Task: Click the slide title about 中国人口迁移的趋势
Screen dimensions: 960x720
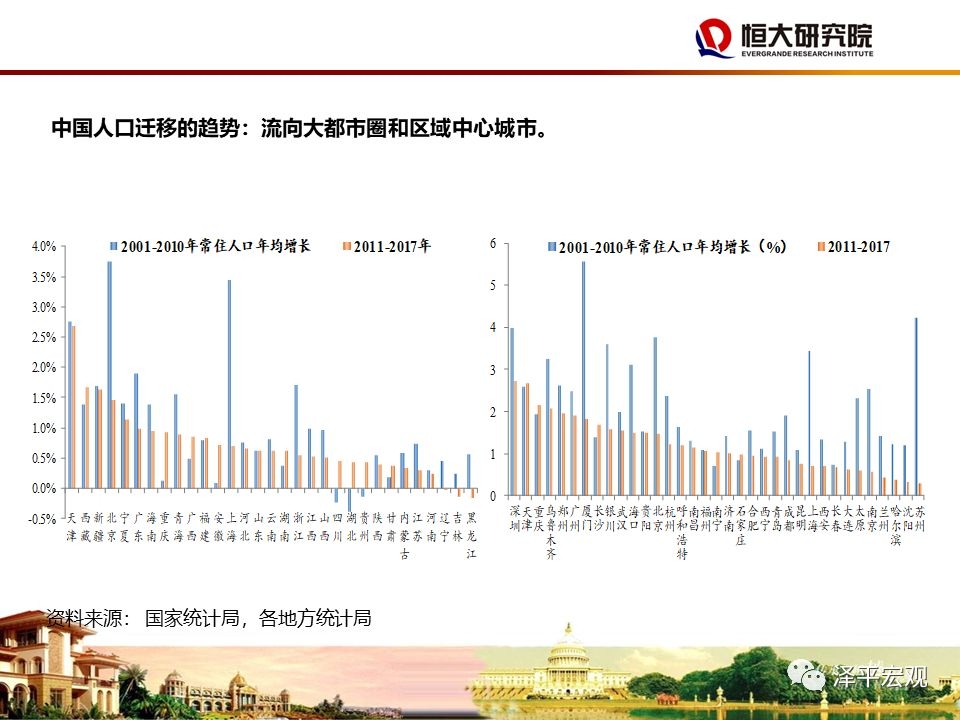Action: coord(299,128)
